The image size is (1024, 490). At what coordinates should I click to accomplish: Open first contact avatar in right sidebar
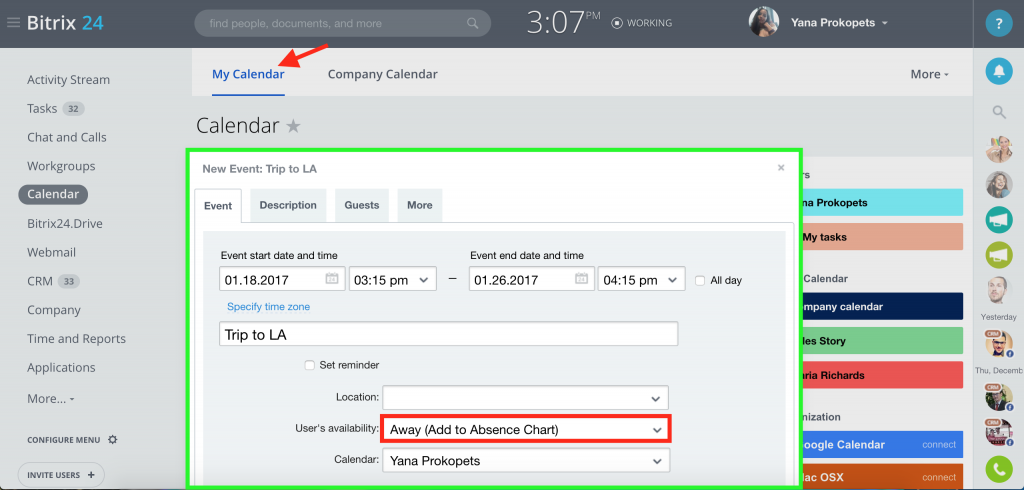pyautogui.click(x=999, y=150)
